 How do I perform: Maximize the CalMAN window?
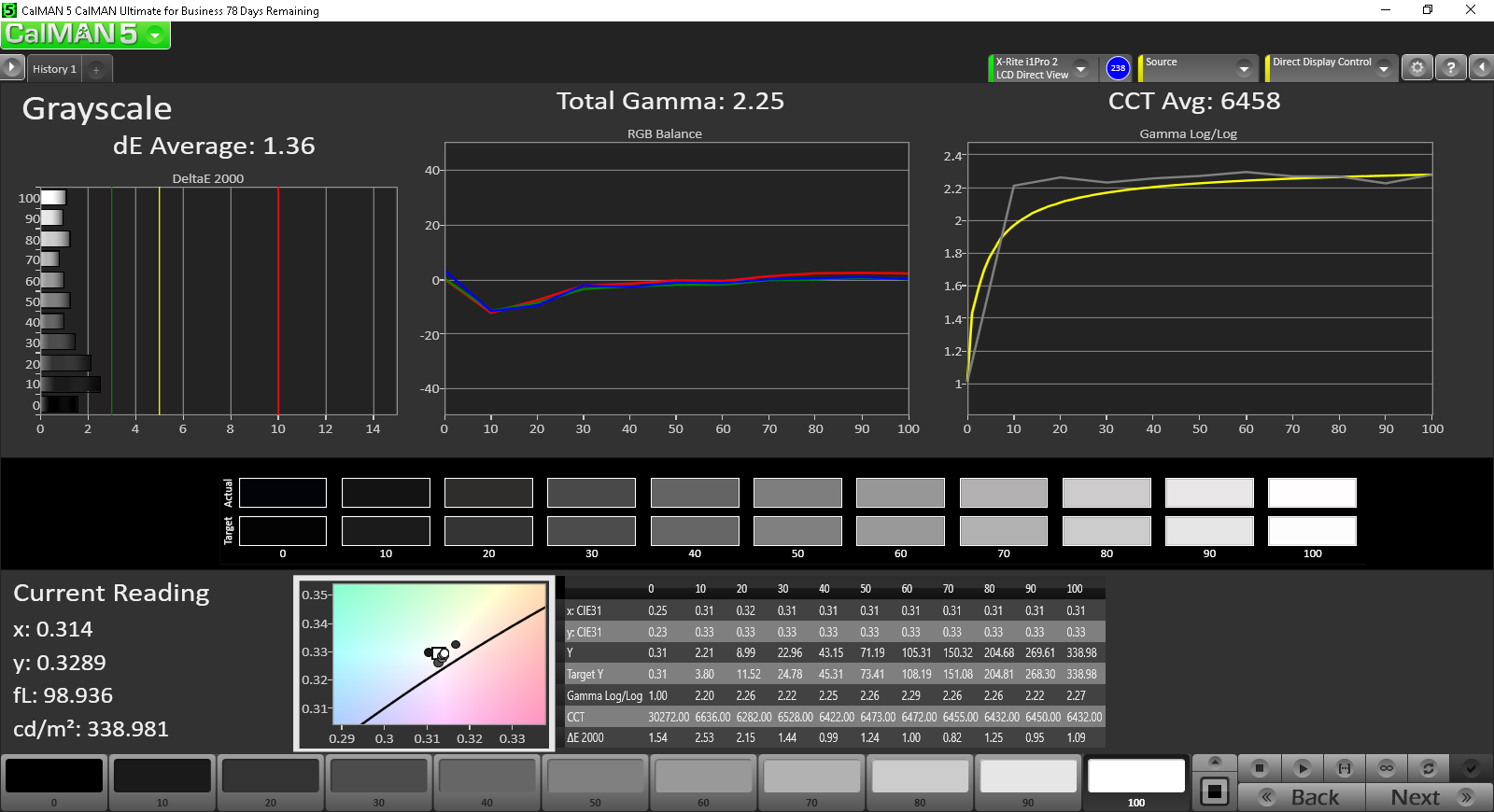1428,9
